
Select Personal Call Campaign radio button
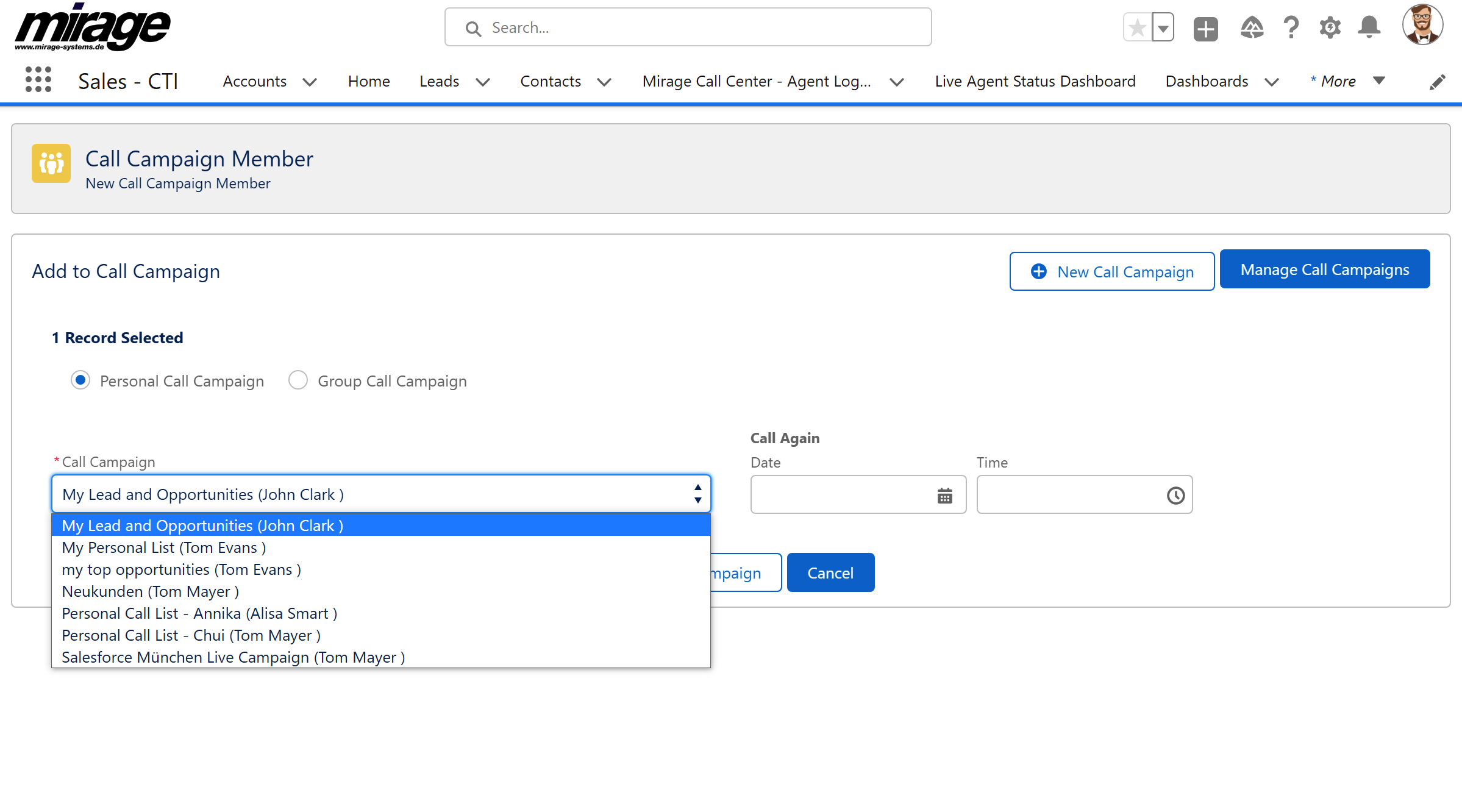tap(80, 380)
